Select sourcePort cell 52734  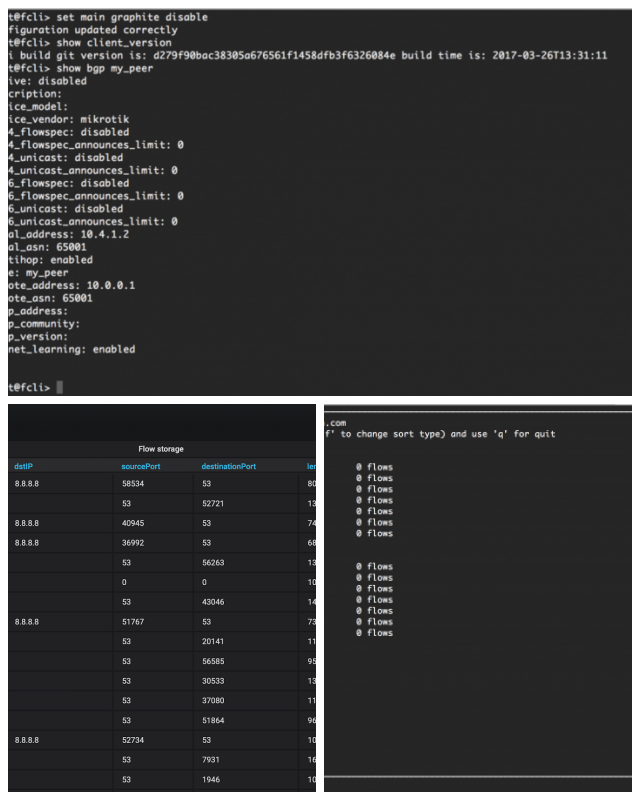(x=135, y=739)
